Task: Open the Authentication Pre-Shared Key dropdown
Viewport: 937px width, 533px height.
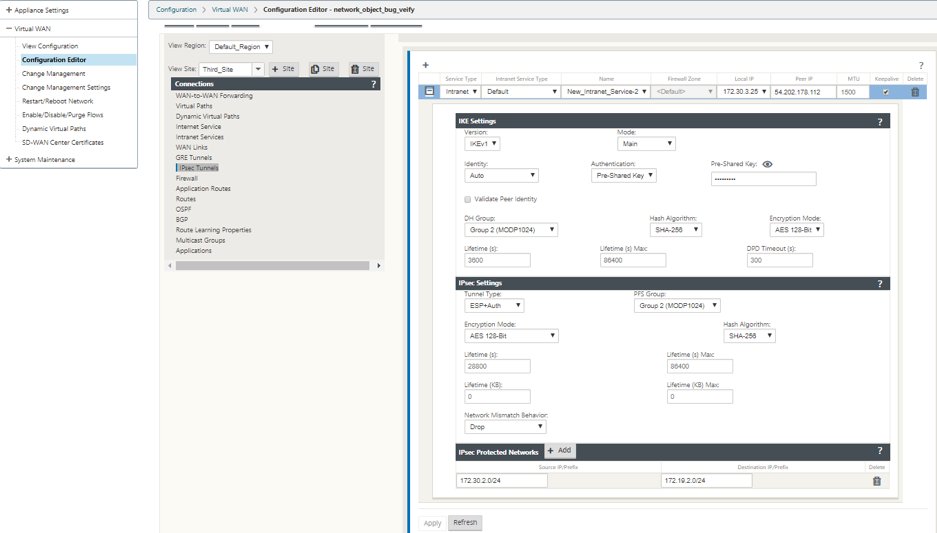Action: click(x=623, y=176)
